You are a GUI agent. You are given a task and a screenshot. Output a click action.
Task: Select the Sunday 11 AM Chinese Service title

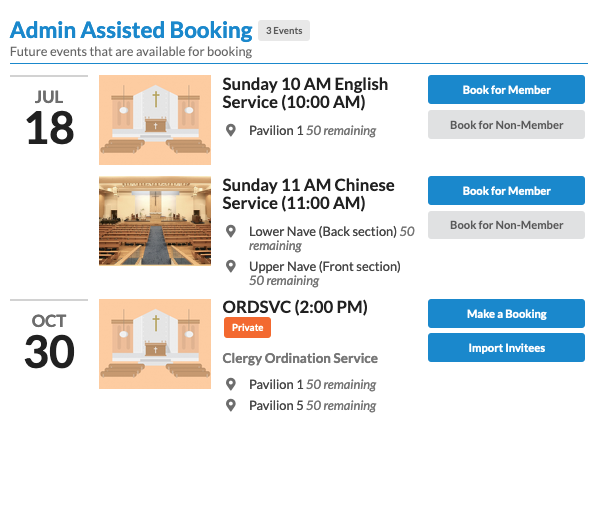308,194
